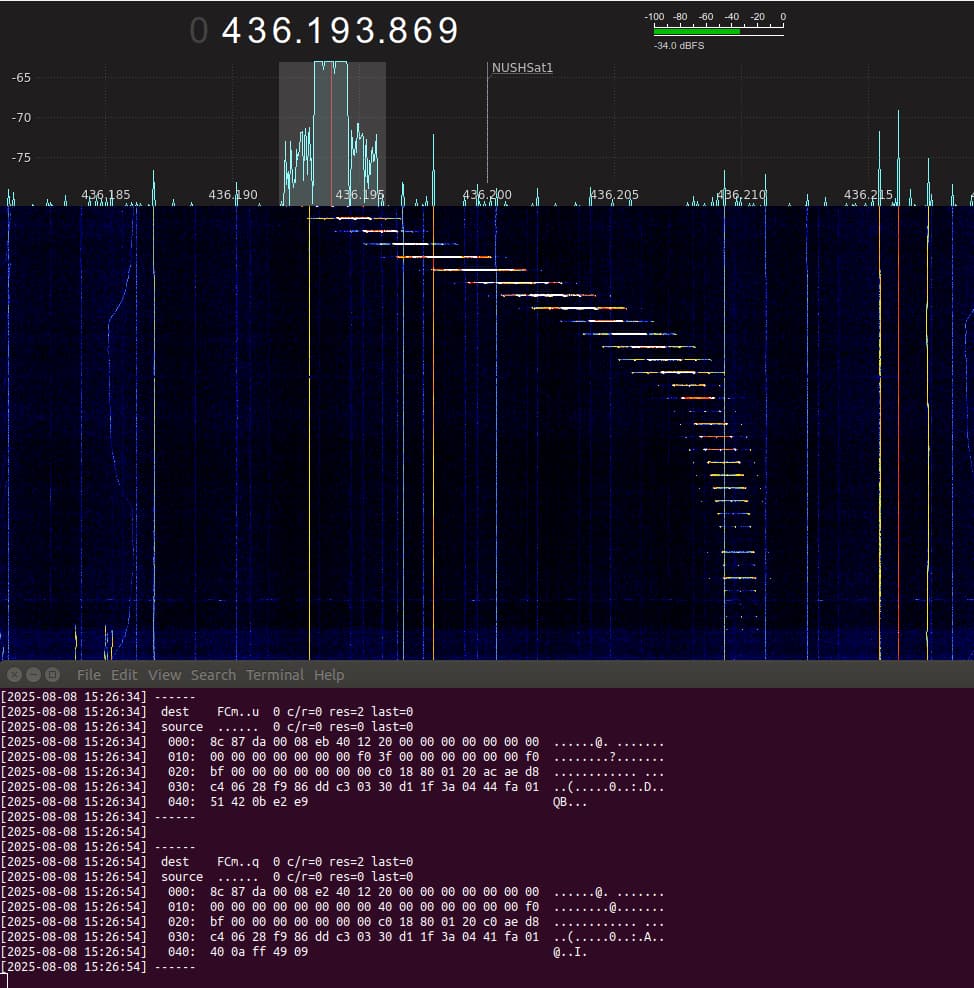Open the Help menu in terminal
Image resolution: width=974 pixels, height=988 pixels.
click(x=329, y=675)
